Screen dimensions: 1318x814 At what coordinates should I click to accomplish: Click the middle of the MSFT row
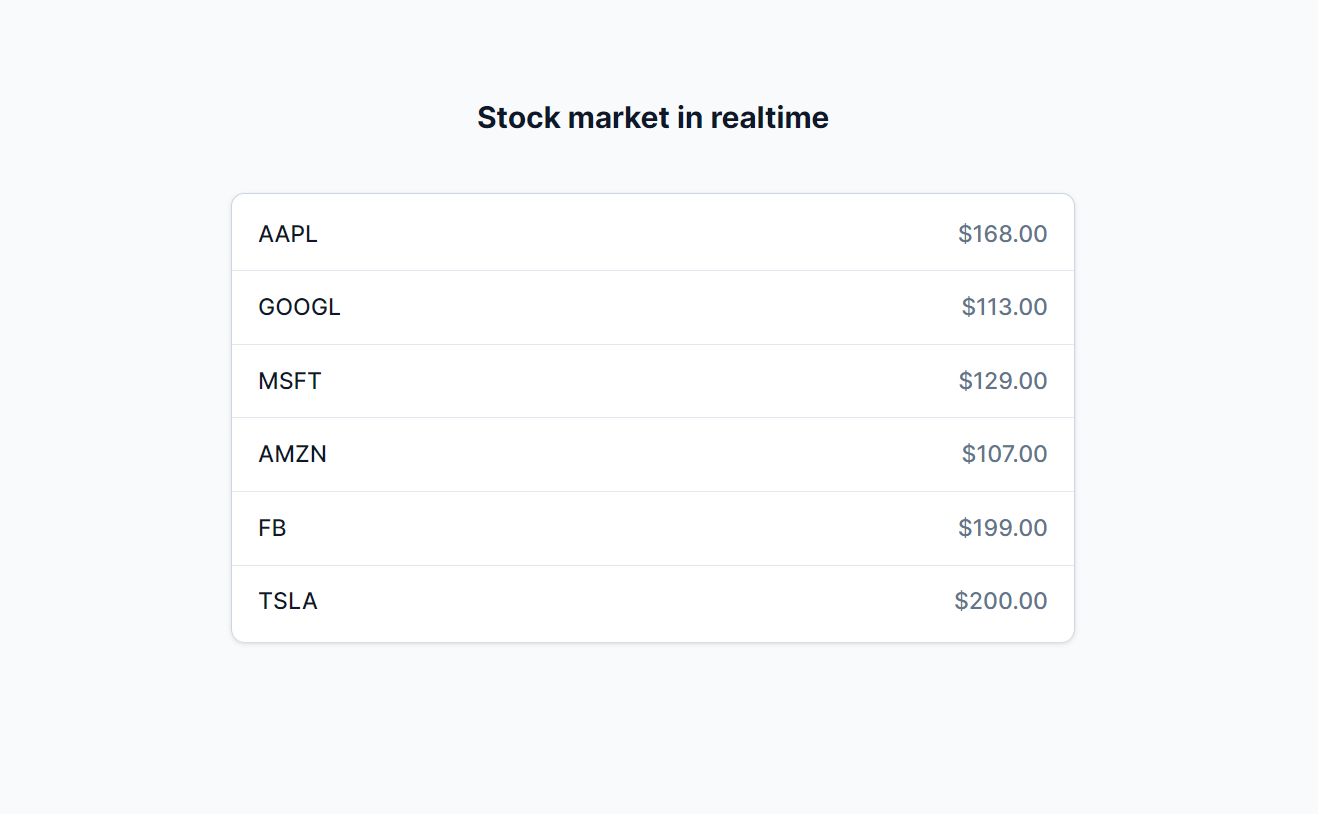coord(653,381)
